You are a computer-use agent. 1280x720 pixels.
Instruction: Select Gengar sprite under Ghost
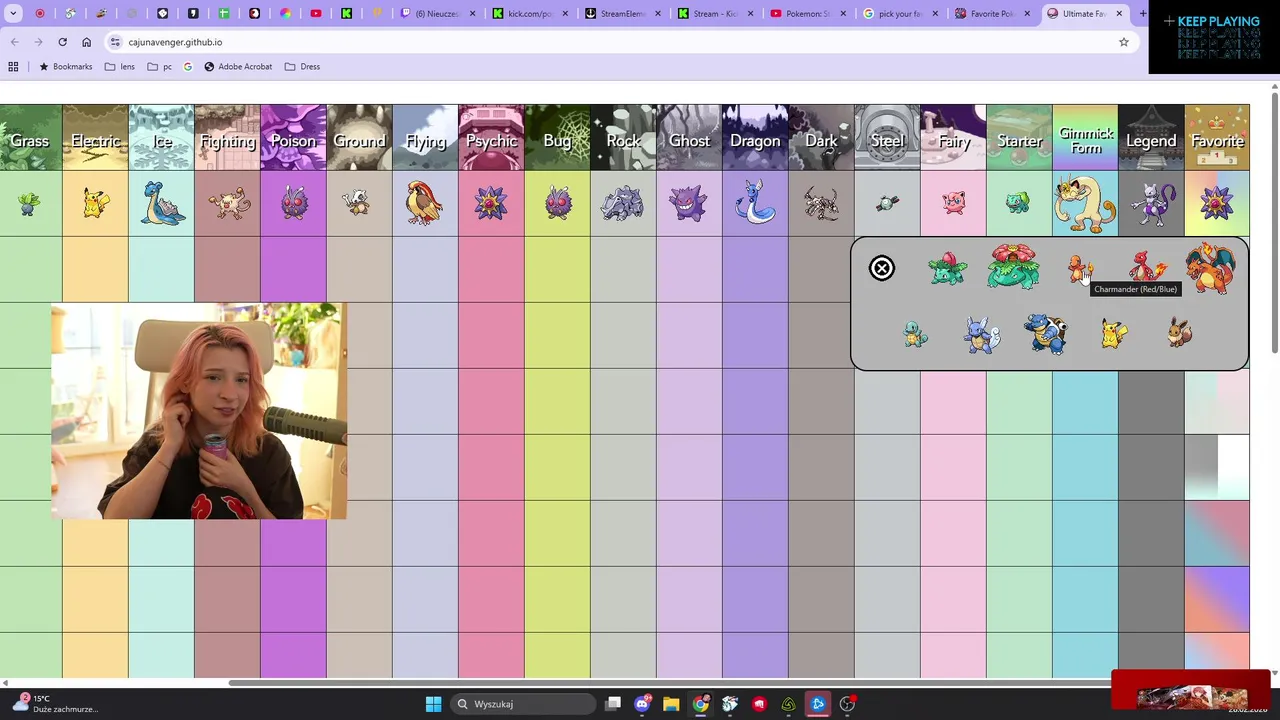coord(689,203)
